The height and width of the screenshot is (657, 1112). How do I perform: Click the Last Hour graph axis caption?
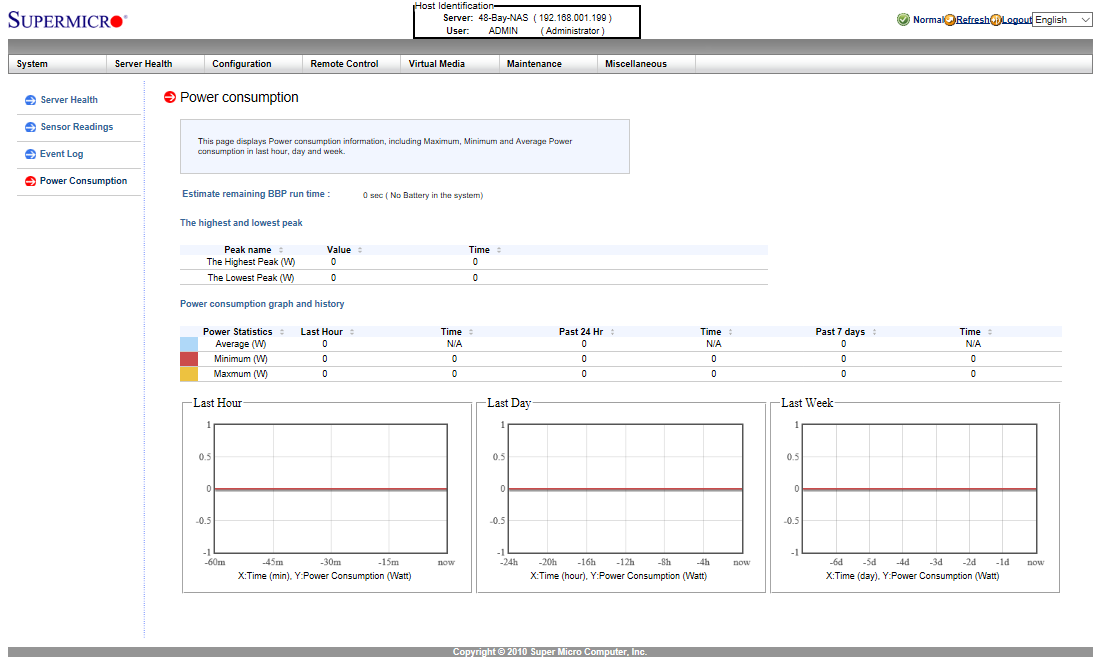(x=325, y=576)
